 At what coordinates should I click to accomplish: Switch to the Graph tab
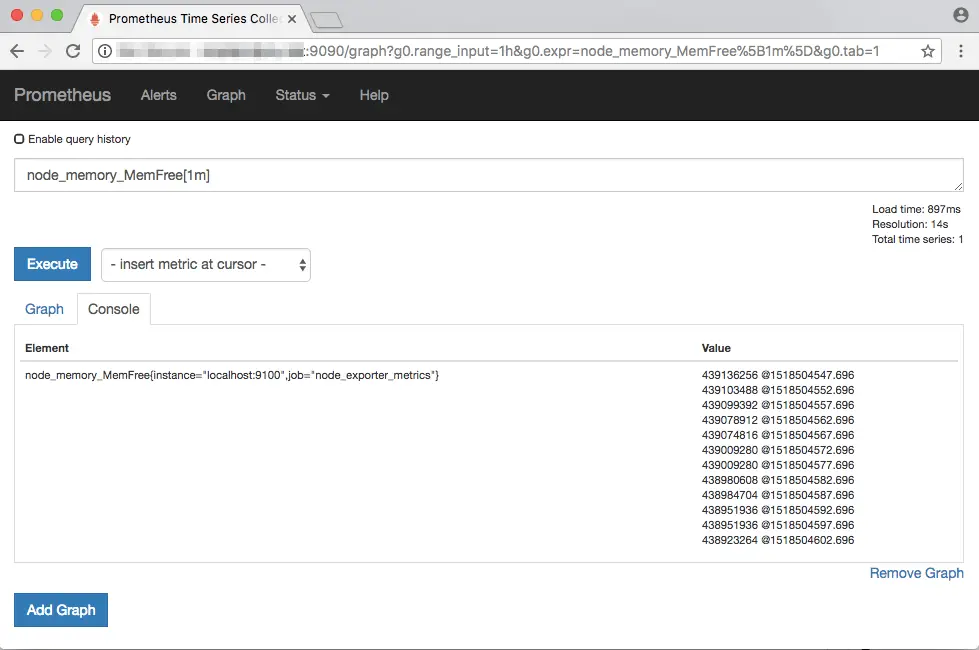44,309
